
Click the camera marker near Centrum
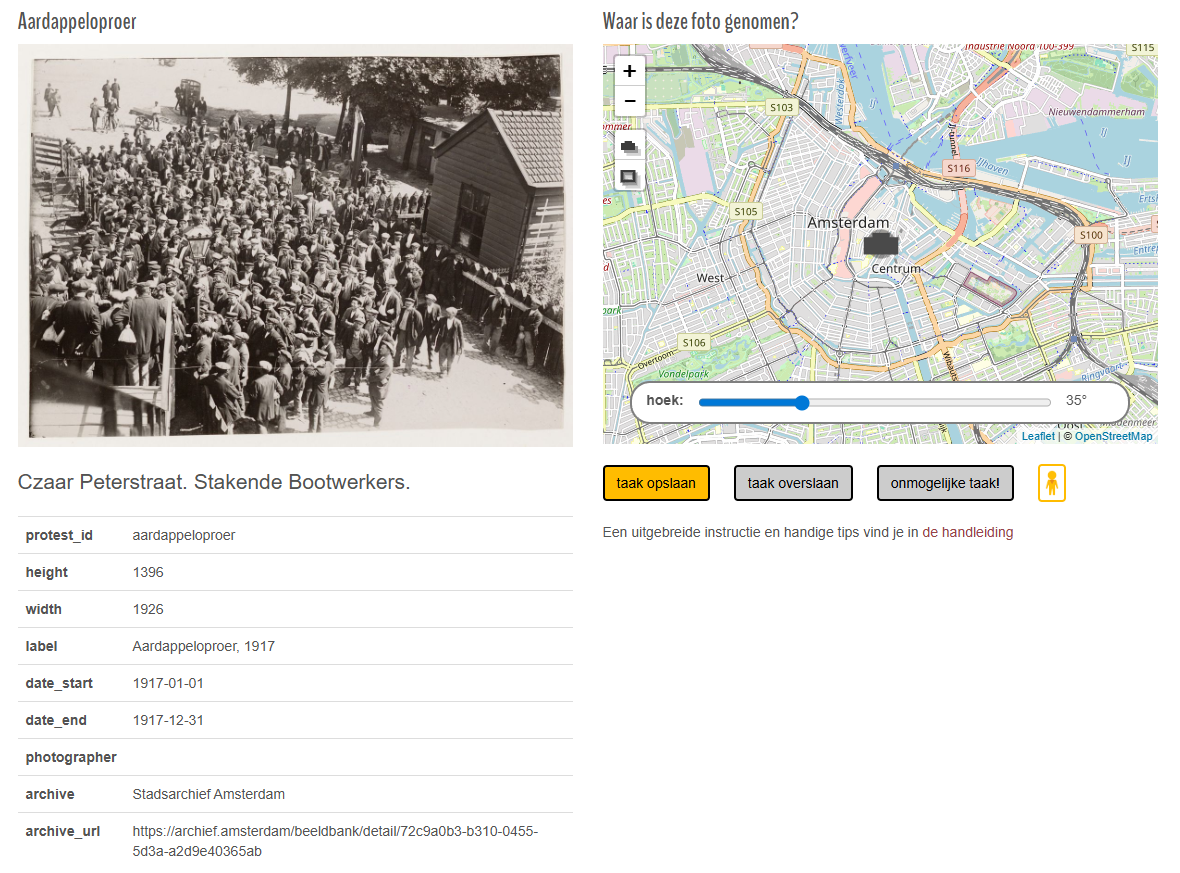(x=884, y=243)
